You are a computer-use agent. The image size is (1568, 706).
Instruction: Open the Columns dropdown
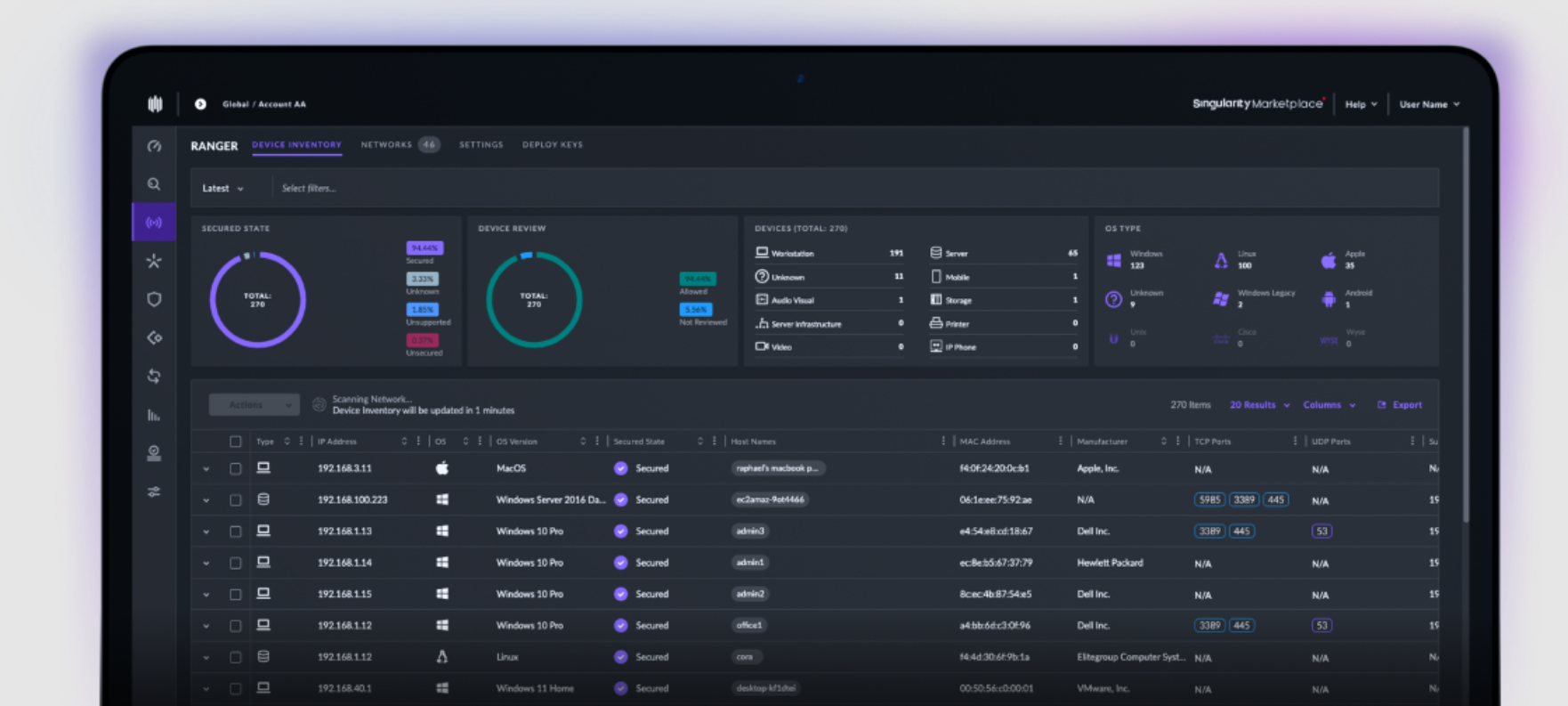pyautogui.click(x=1330, y=405)
